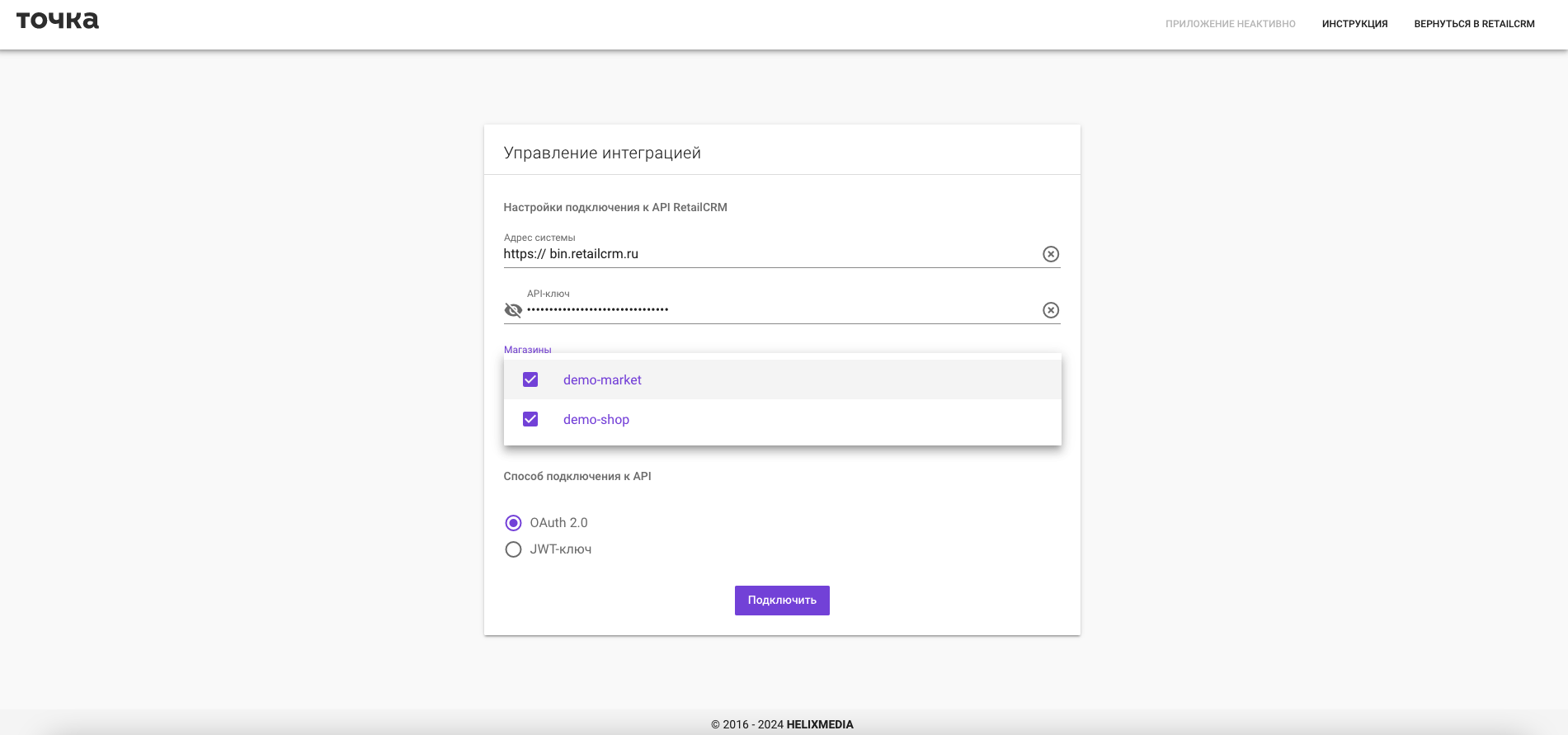Image resolution: width=1568 pixels, height=735 pixels.
Task: Click the Приложение неактивно status
Action: (x=1230, y=24)
